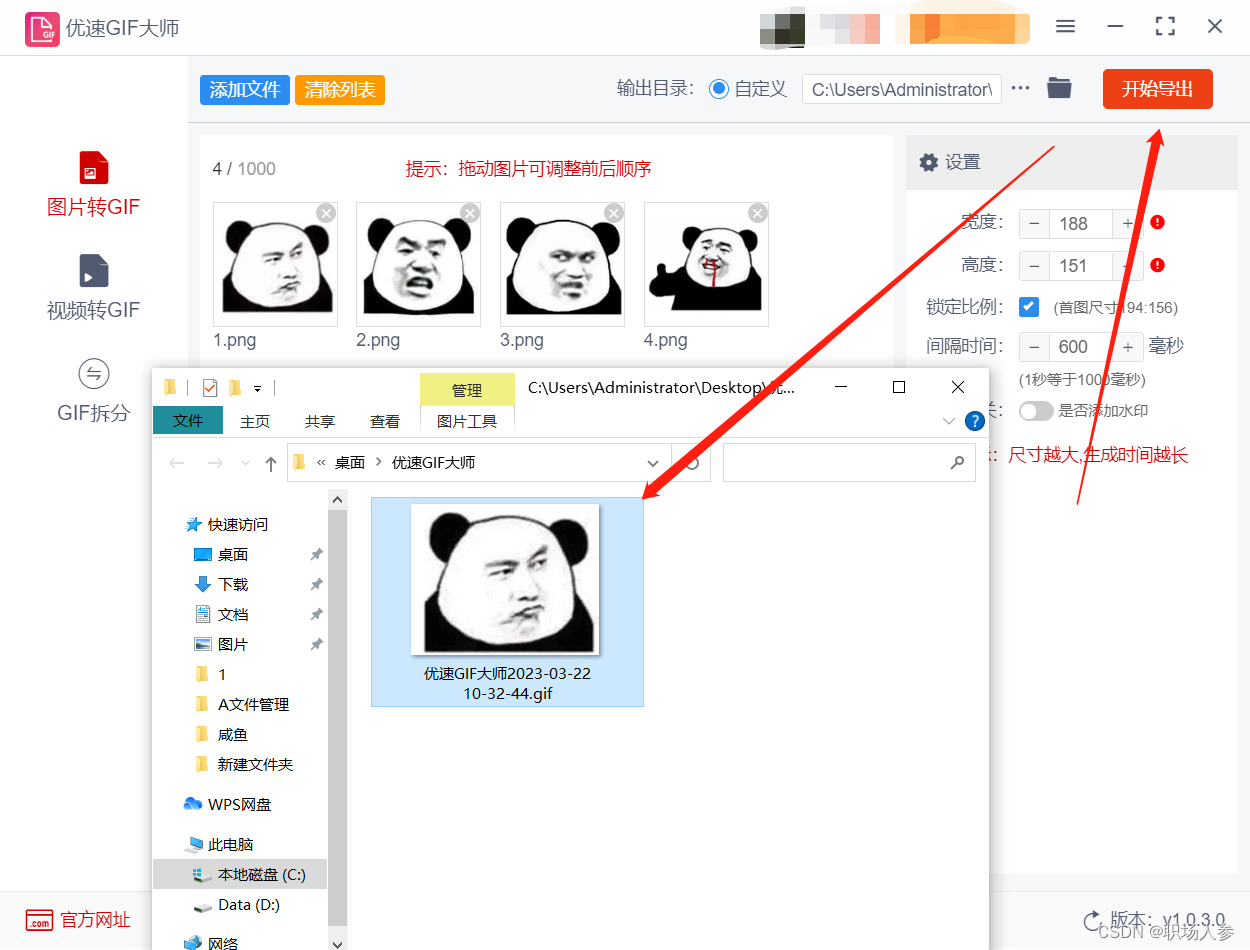The image size is (1250, 950).
Task: Click the properties checkmark icon in Explorer toolbar
Action: click(209, 387)
